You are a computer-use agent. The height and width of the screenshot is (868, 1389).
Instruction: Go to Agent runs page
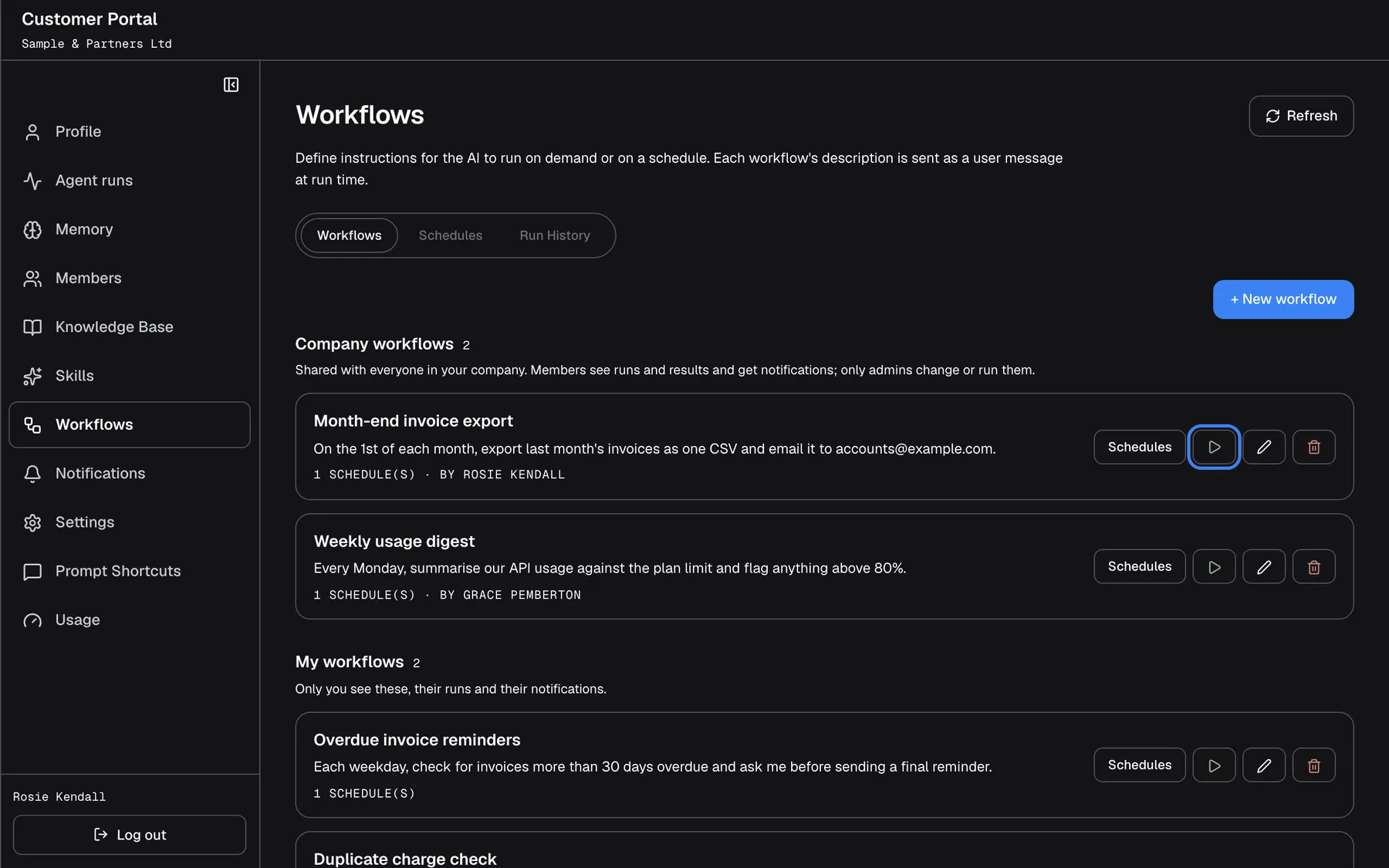point(130,181)
